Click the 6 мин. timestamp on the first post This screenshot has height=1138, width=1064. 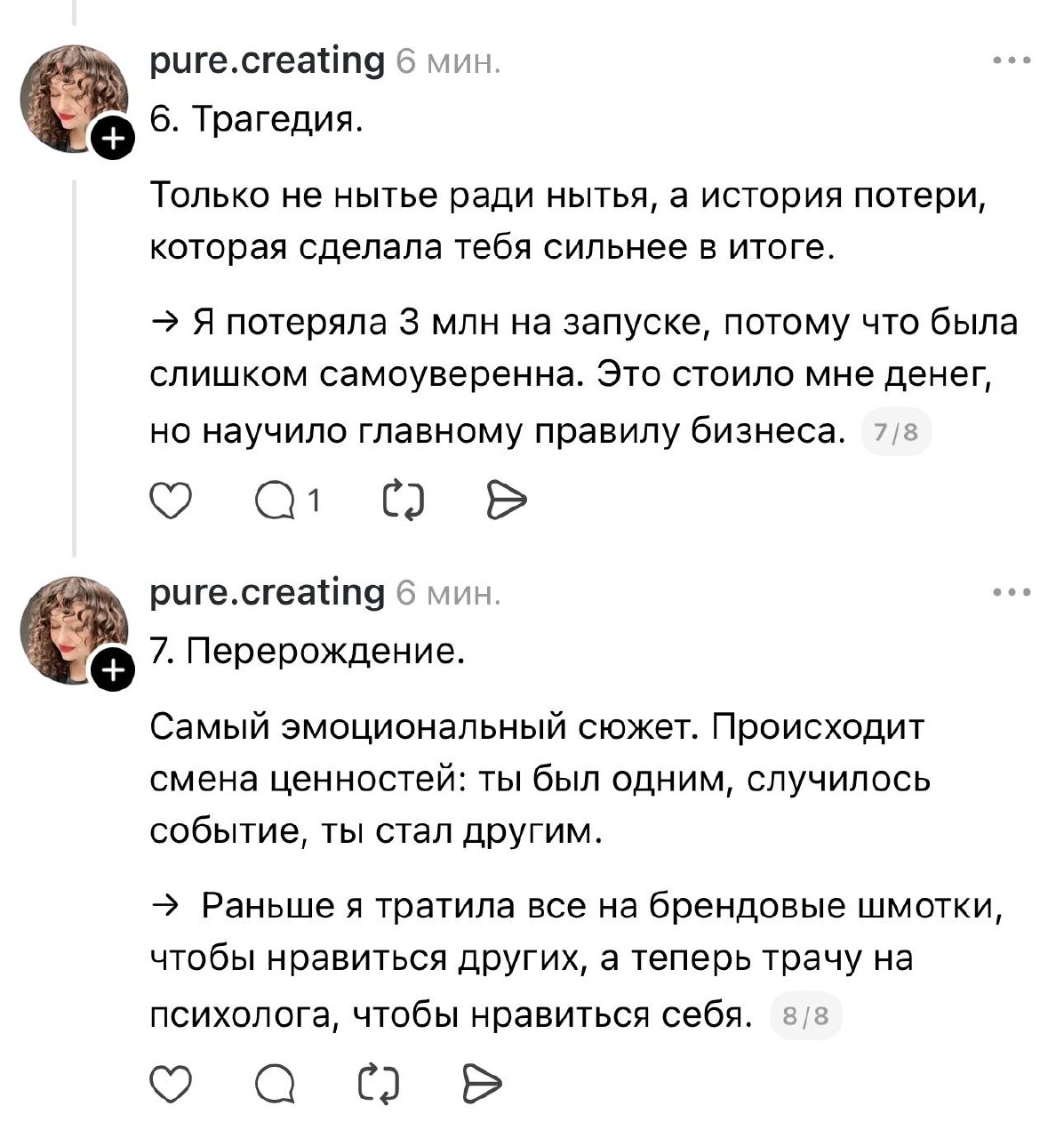point(448,63)
